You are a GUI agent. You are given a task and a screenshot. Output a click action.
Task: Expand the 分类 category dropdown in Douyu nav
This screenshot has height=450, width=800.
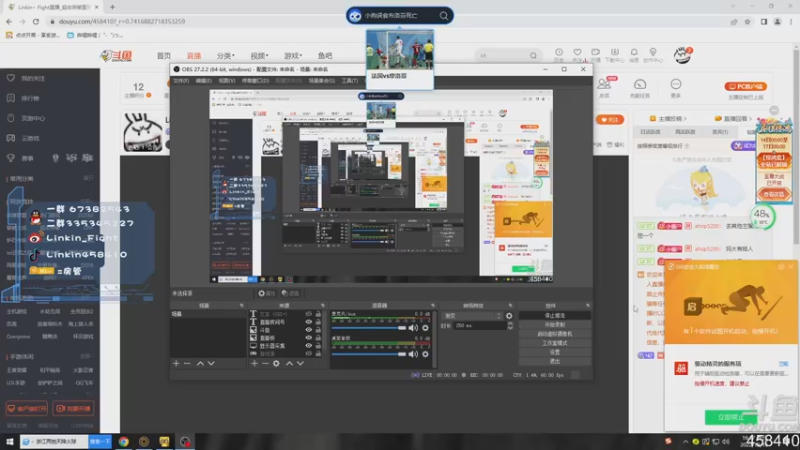pos(226,56)
